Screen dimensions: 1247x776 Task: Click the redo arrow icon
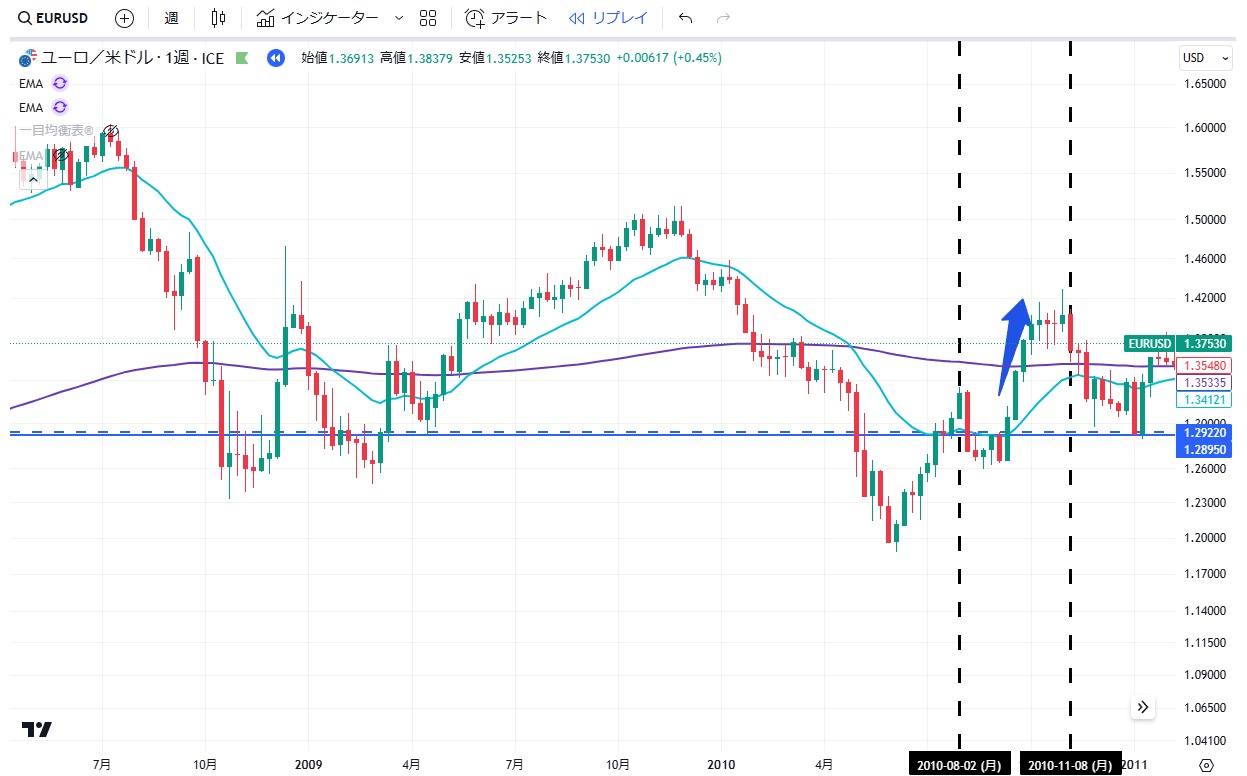724,18
